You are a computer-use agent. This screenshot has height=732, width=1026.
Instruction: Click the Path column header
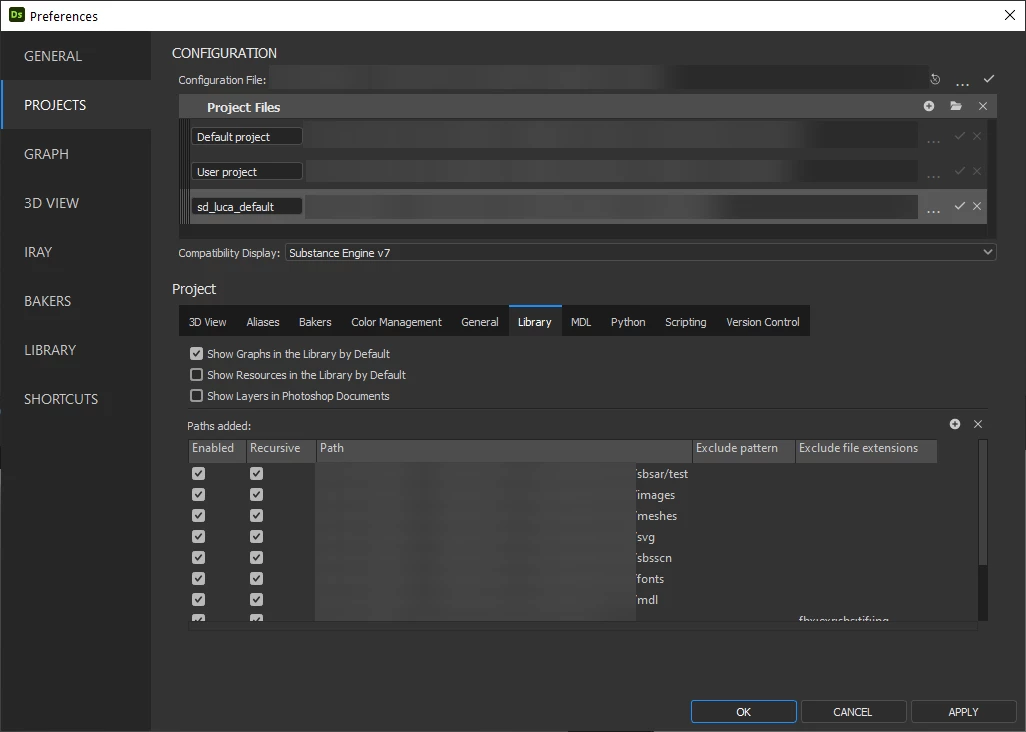click(504, 449)
